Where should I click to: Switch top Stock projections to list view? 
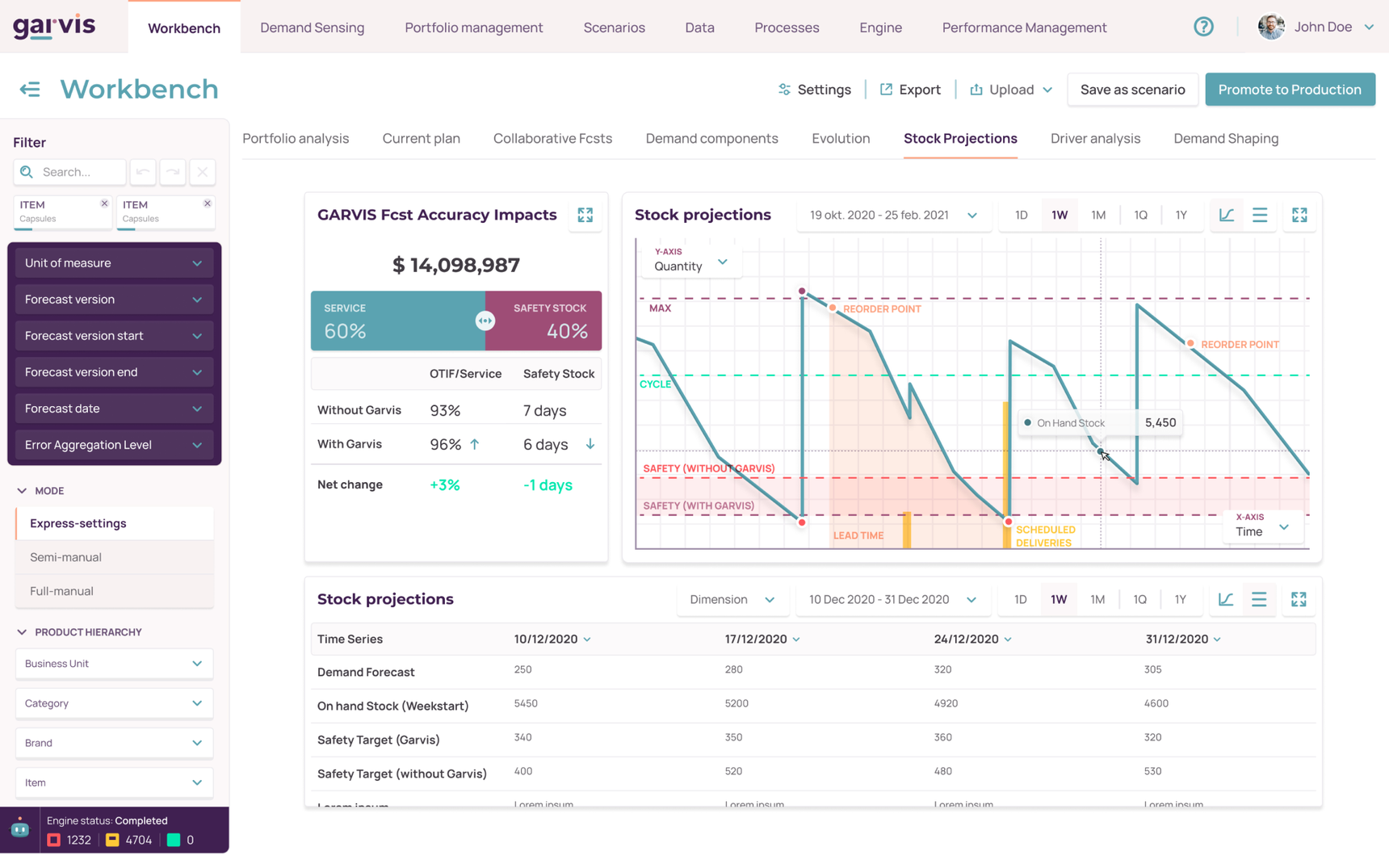[x=1260, y=215]
